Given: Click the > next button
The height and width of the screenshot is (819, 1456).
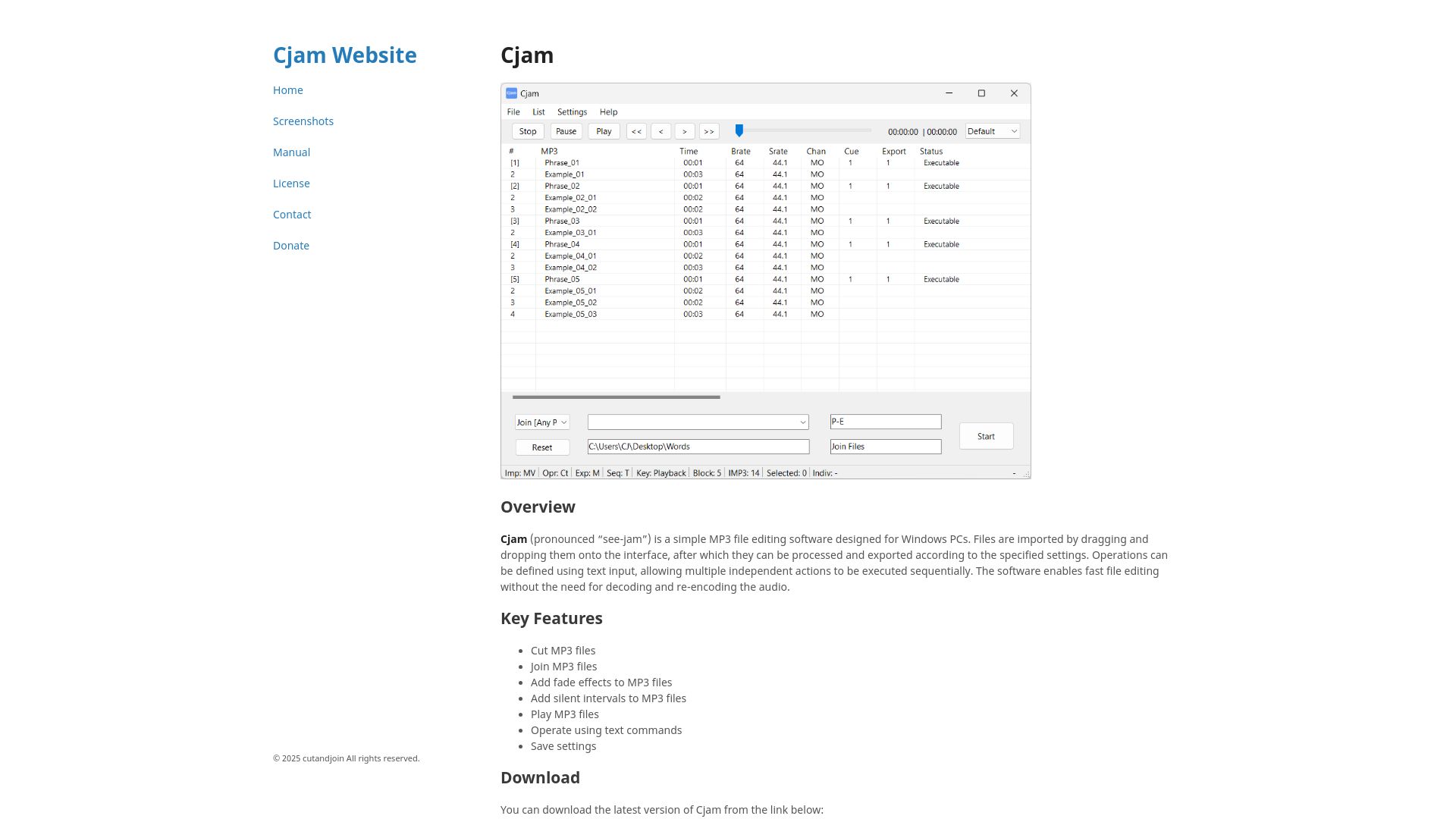Looking at the screenshot, I should click(x=685, y=131).
